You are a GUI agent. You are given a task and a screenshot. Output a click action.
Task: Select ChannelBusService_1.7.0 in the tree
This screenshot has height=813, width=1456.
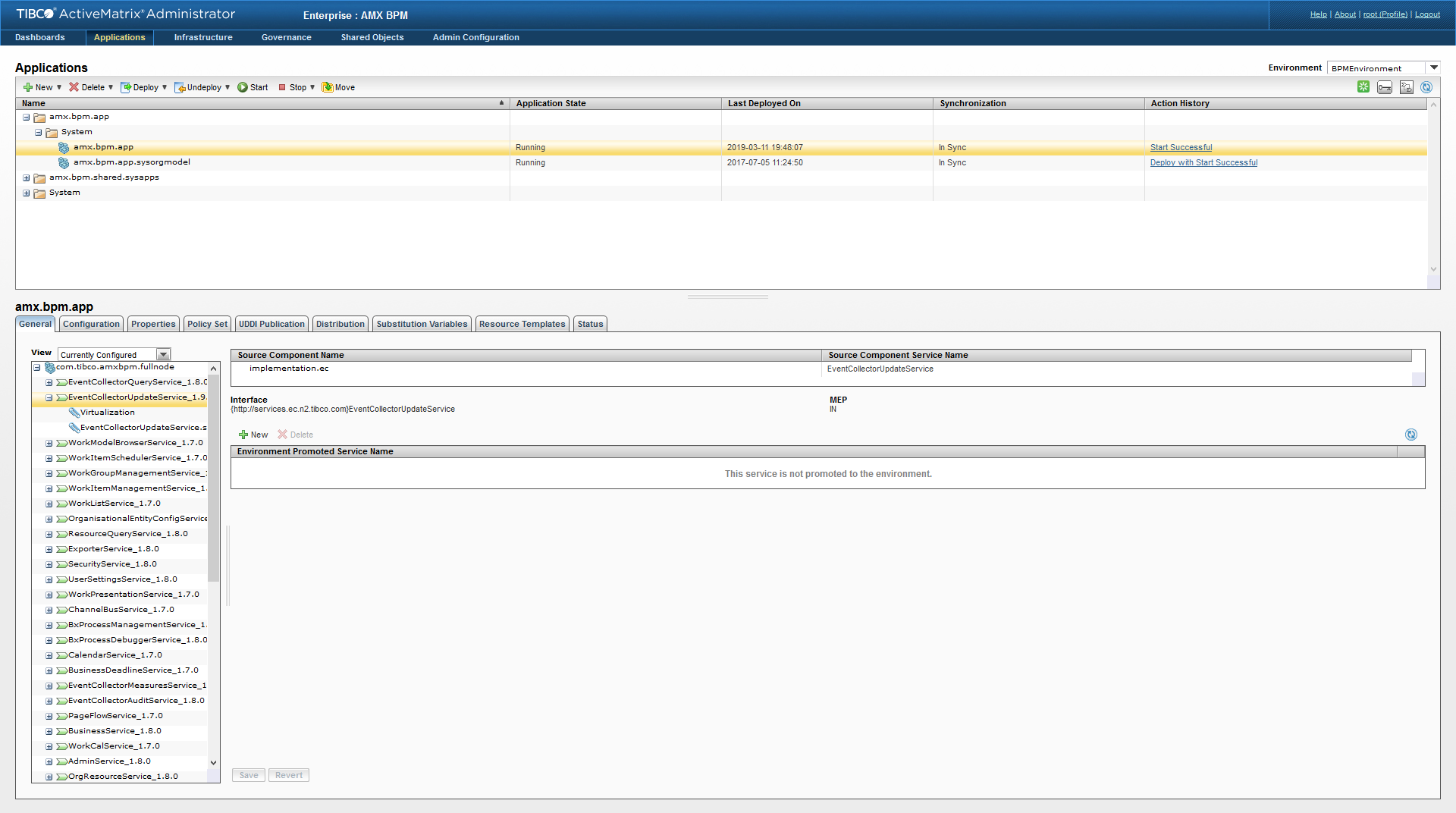121,610
